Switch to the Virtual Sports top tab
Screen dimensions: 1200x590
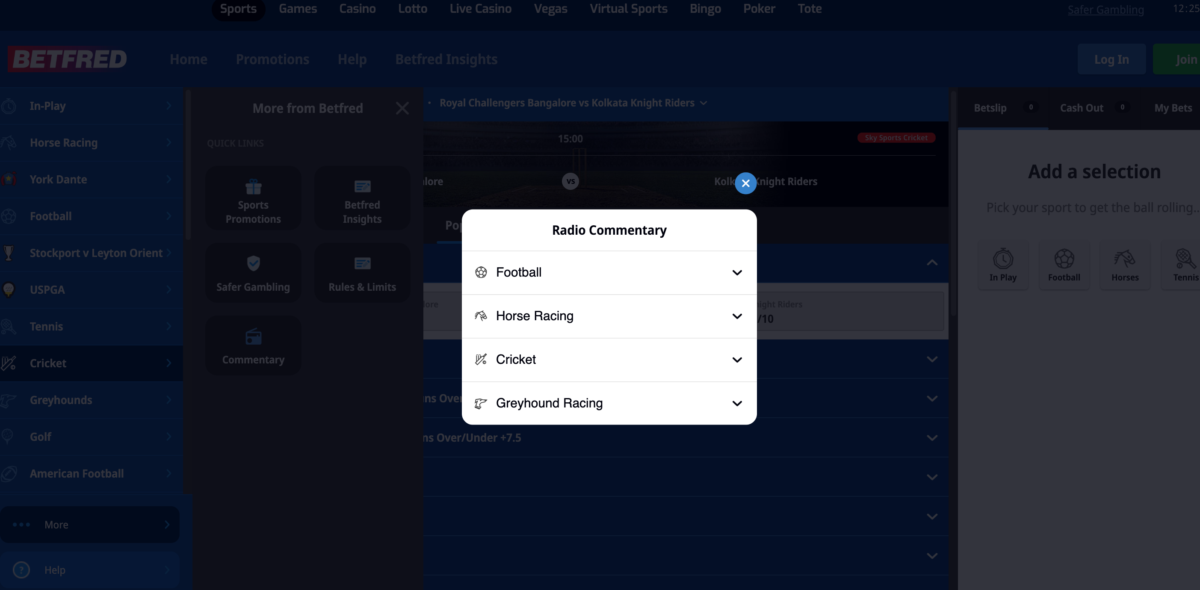tap(629, 9)
